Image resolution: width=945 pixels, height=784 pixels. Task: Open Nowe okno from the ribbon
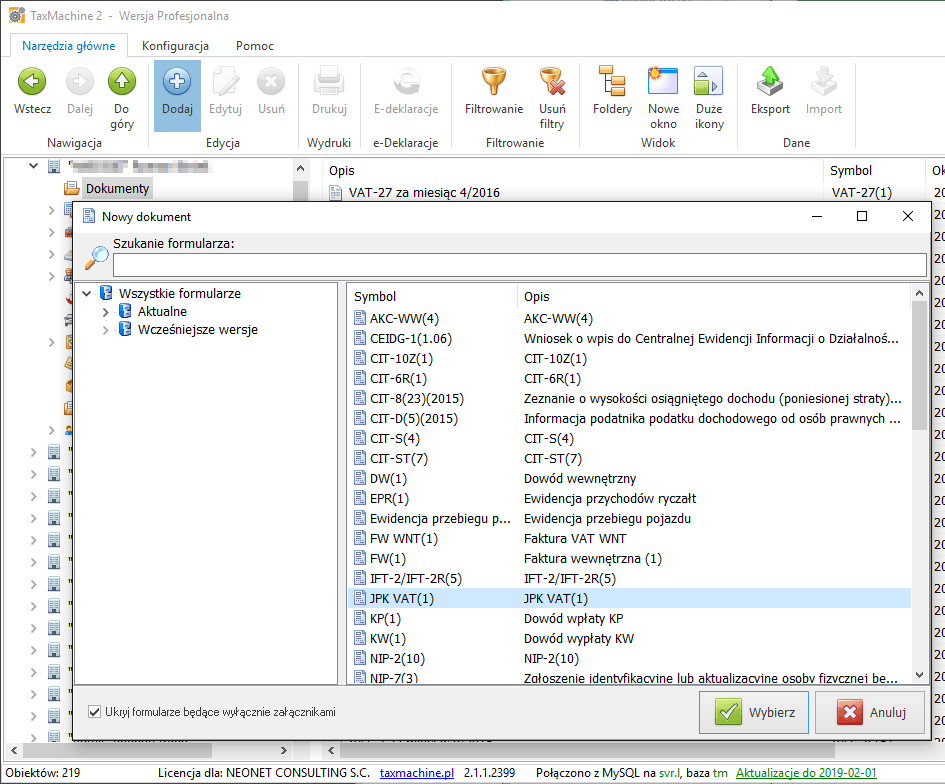[663, 82]
